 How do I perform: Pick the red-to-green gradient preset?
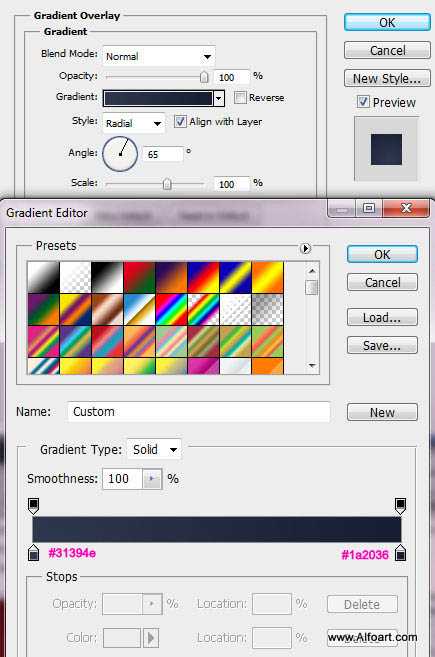click(x=140, y=277)
